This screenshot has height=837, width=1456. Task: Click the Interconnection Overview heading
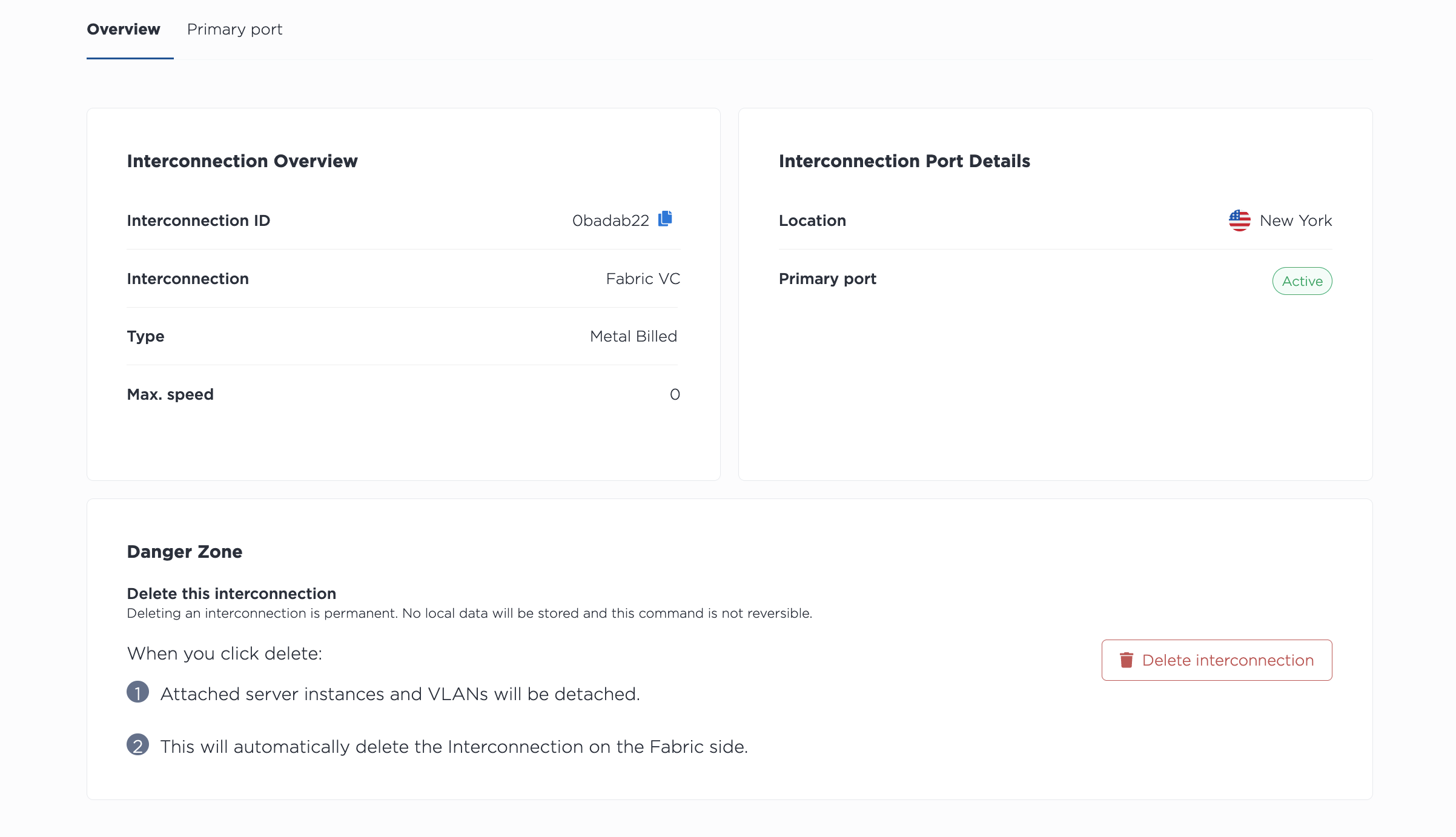(242, 161)
